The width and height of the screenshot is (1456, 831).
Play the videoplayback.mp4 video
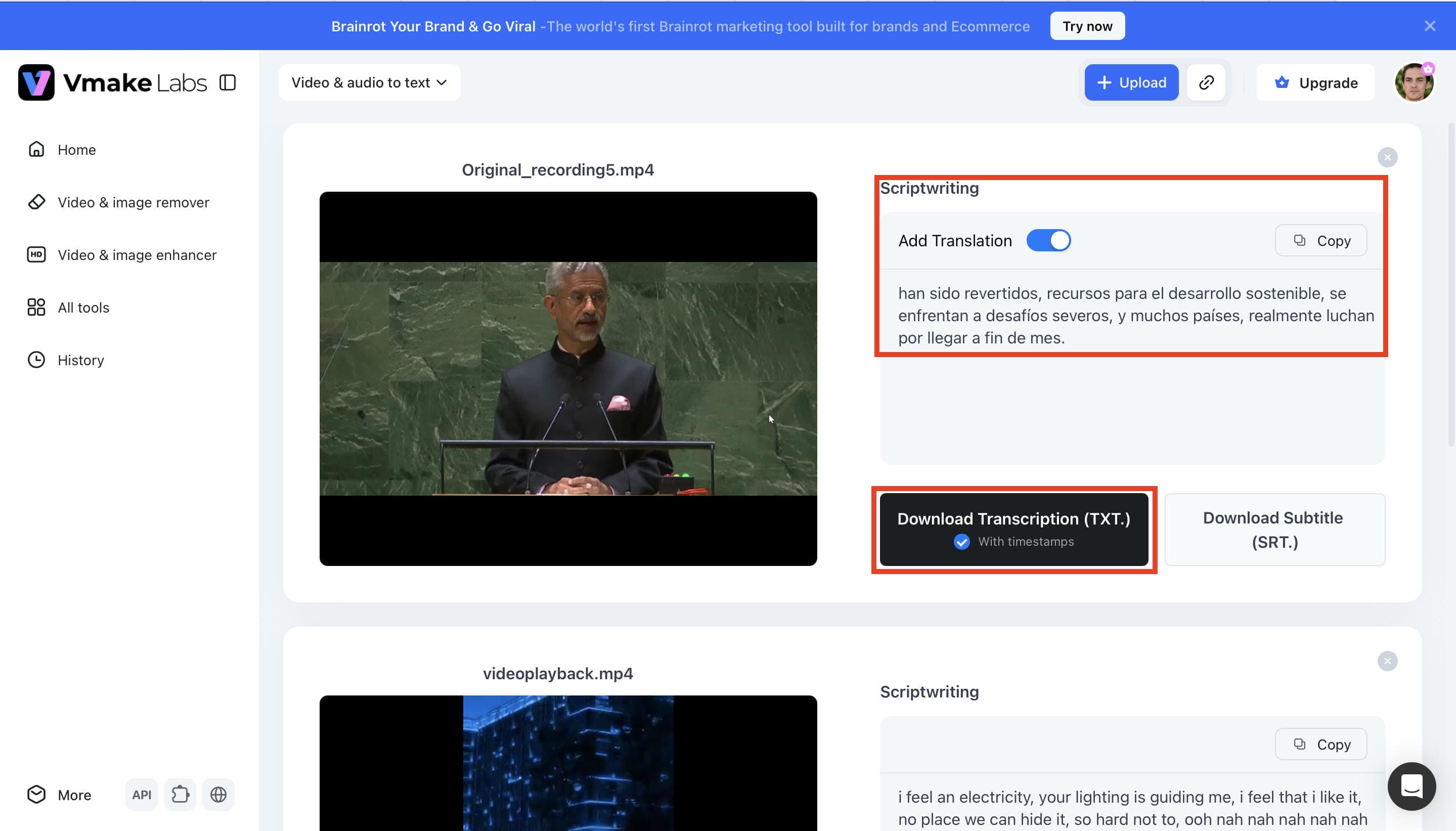[x=567, y=763]
